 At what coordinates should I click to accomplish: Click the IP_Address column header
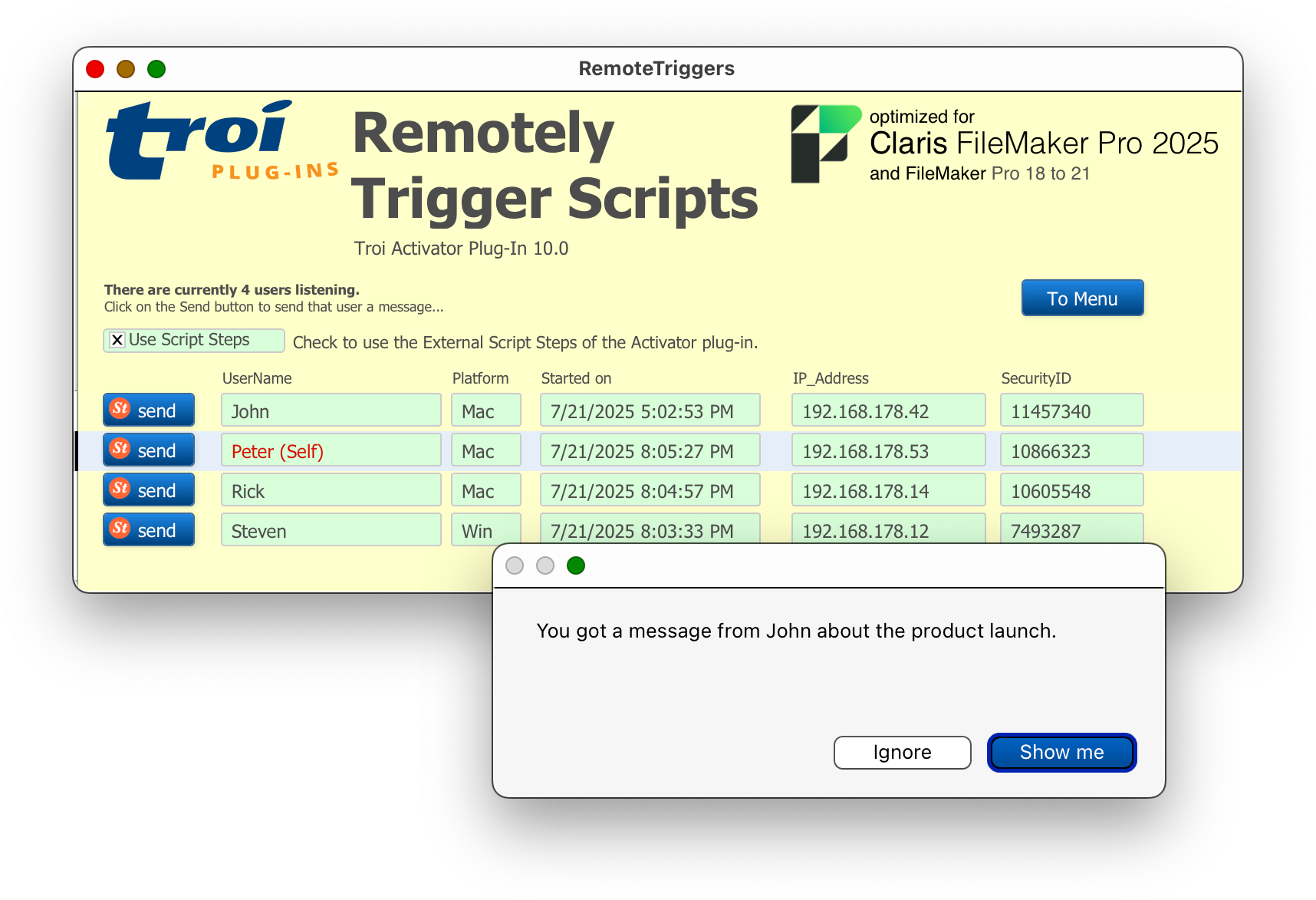click(831, 378)
